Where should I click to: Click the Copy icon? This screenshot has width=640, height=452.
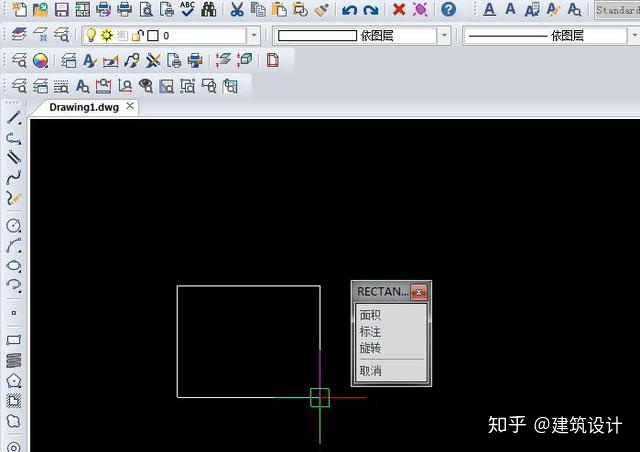(x=258, y=9)
